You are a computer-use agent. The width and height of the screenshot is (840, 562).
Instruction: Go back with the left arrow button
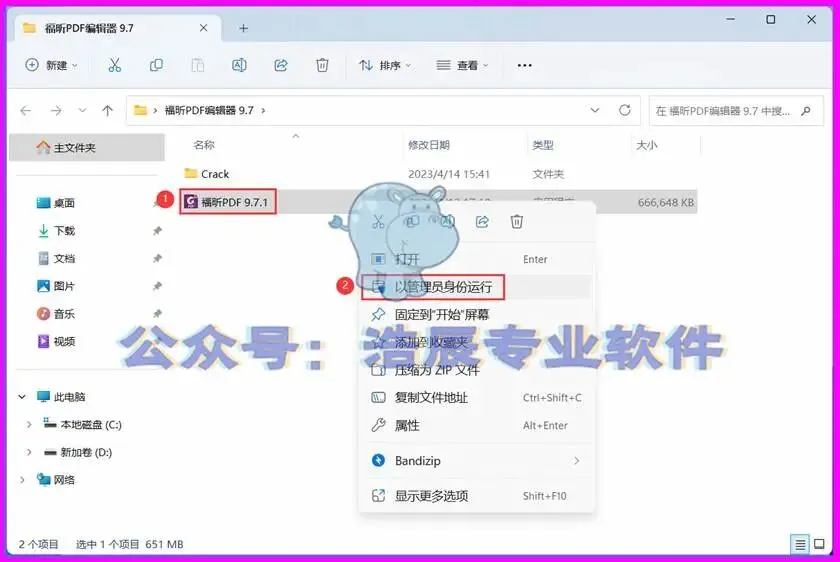[x=26, y=110]
